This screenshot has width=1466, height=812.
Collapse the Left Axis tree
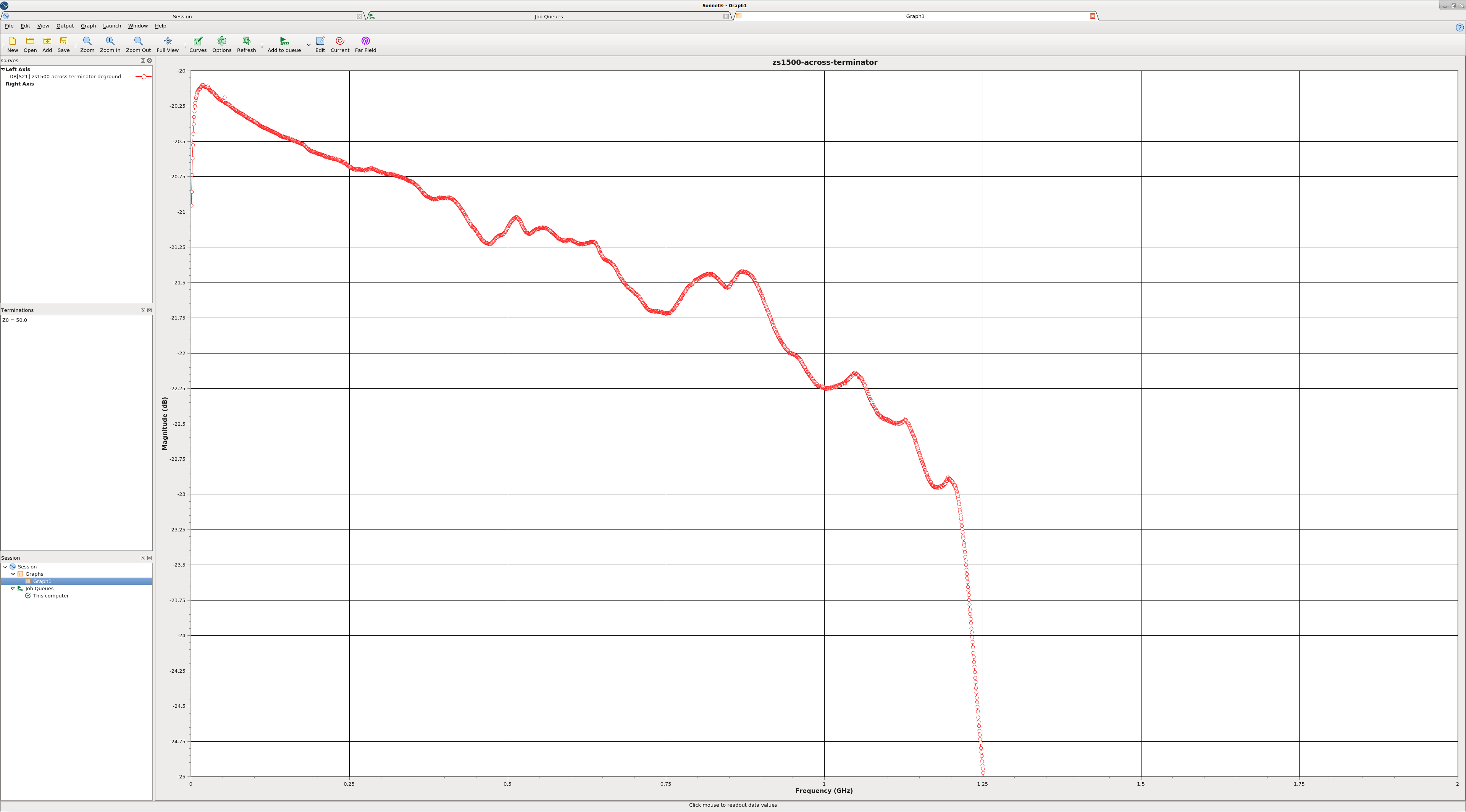pyautogui.click(x=3, y=69)
